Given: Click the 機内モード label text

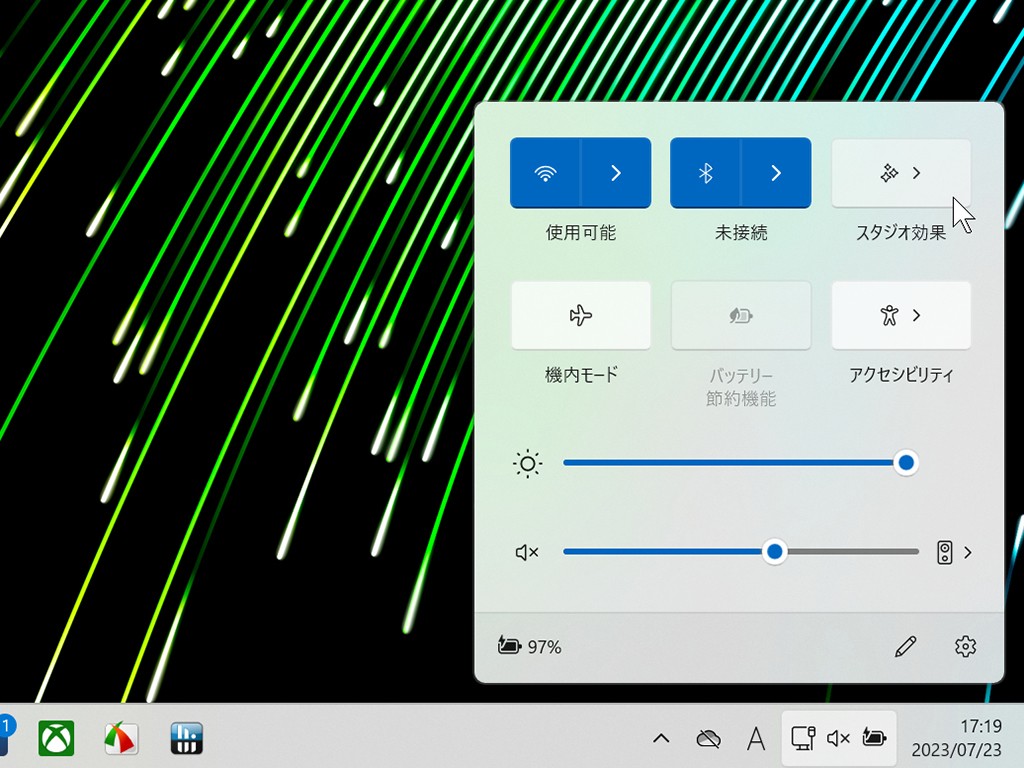Looking at the screenshot, I should (581, 375).
